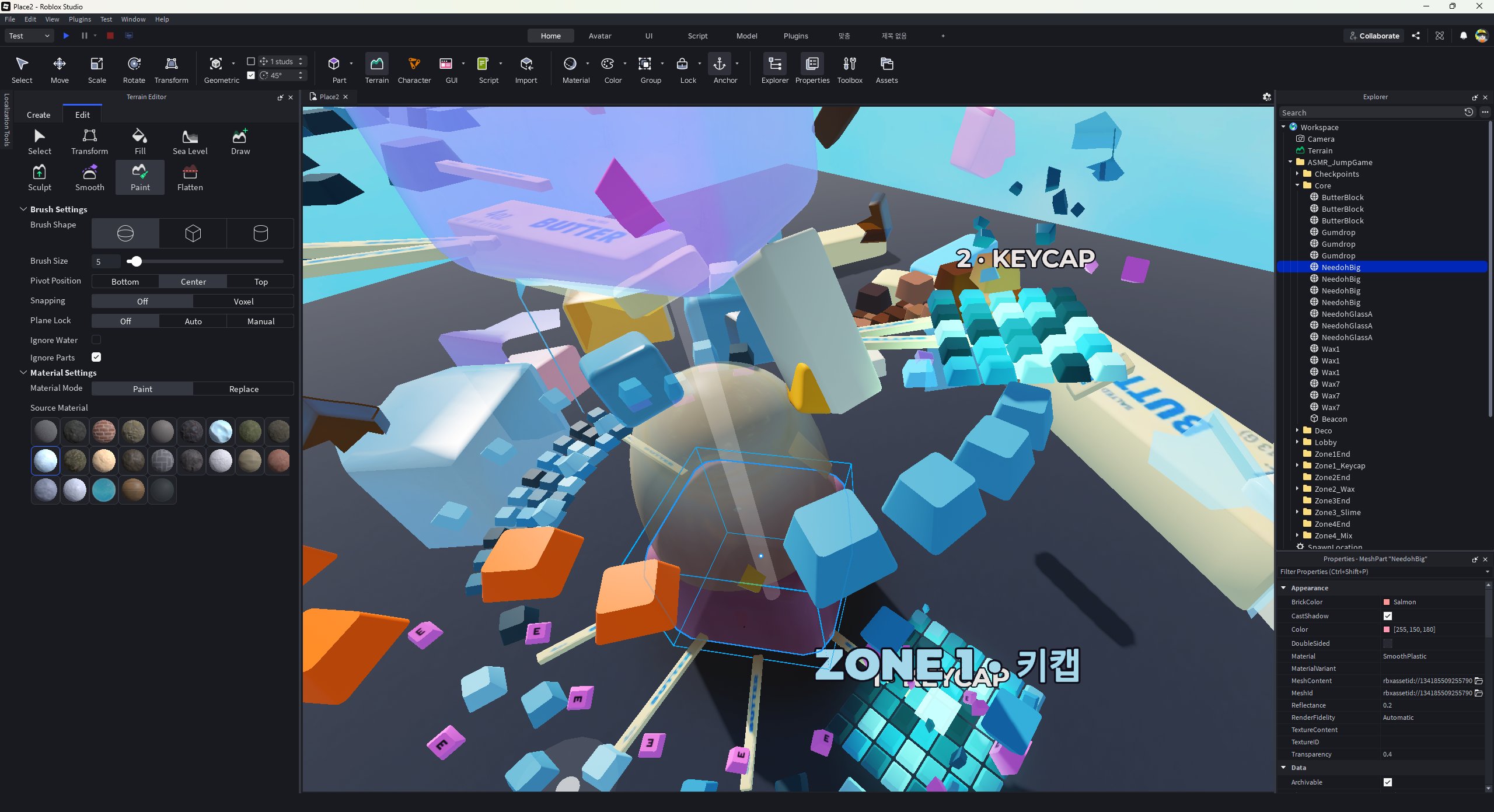Set Pivot Position to Bottom
This screenshot has height=812, width=1494.
(x=125, y=282)
